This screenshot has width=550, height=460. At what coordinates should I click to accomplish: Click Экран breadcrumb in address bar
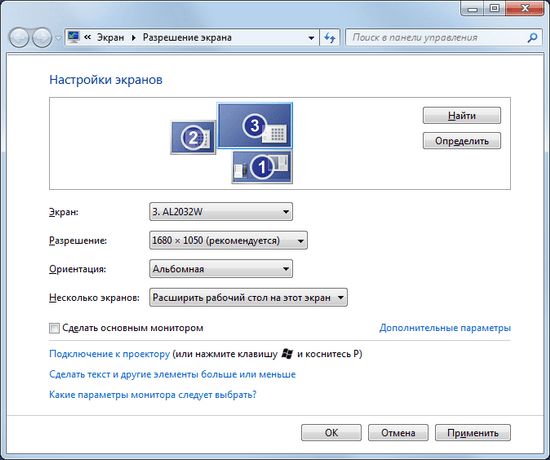pos(110,37)
